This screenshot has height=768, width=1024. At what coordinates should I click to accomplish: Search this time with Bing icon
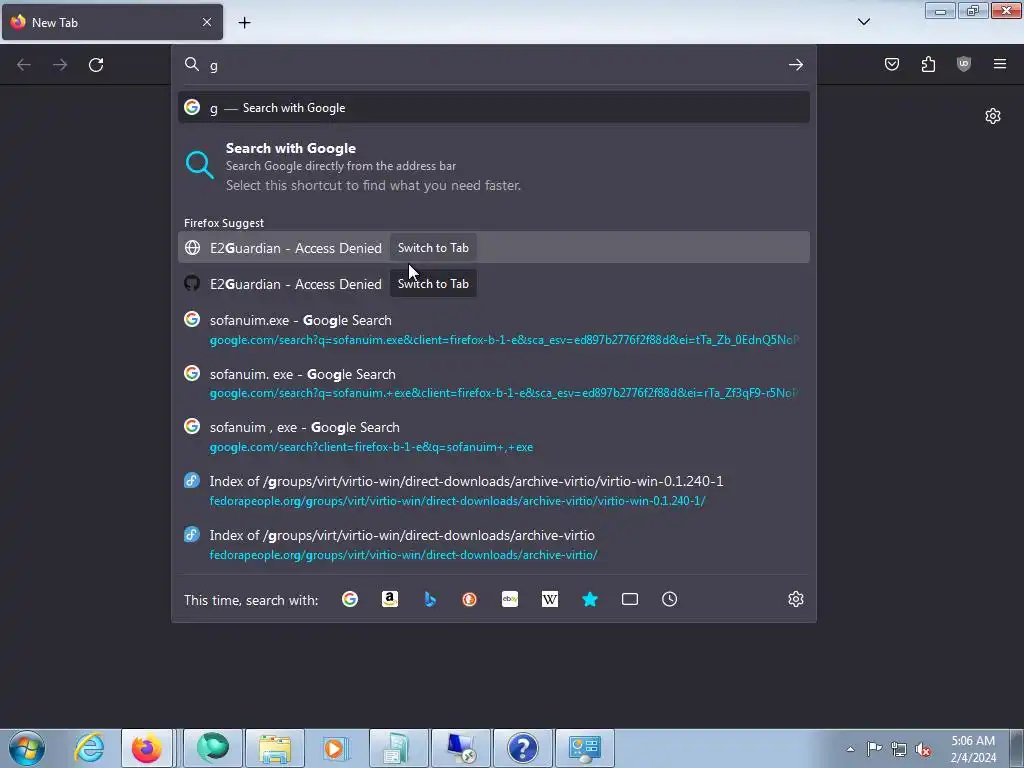430,599
